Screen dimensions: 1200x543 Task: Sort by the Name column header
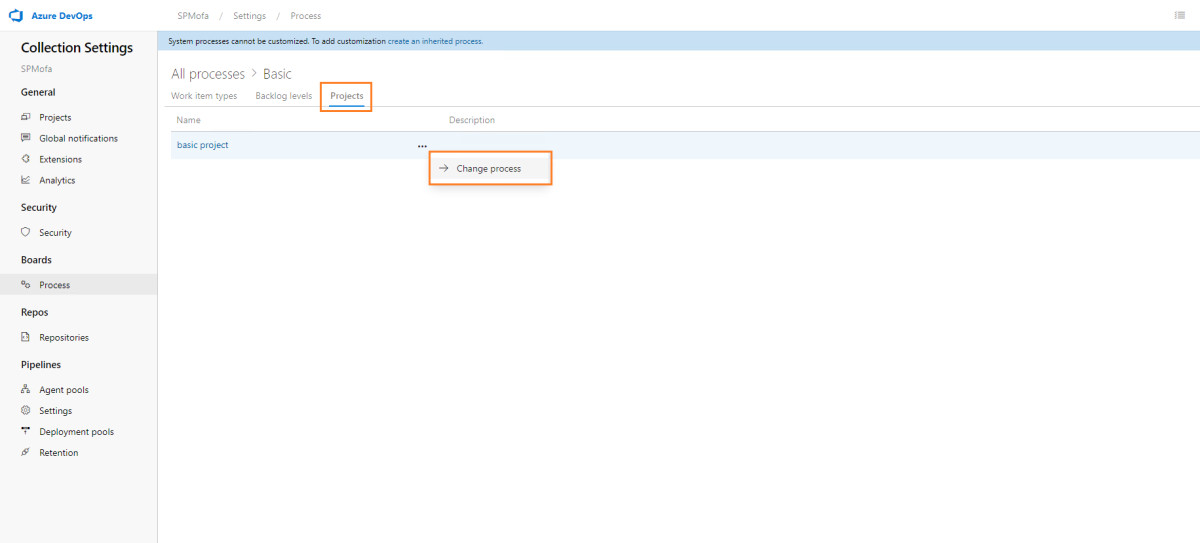(189, 120)
